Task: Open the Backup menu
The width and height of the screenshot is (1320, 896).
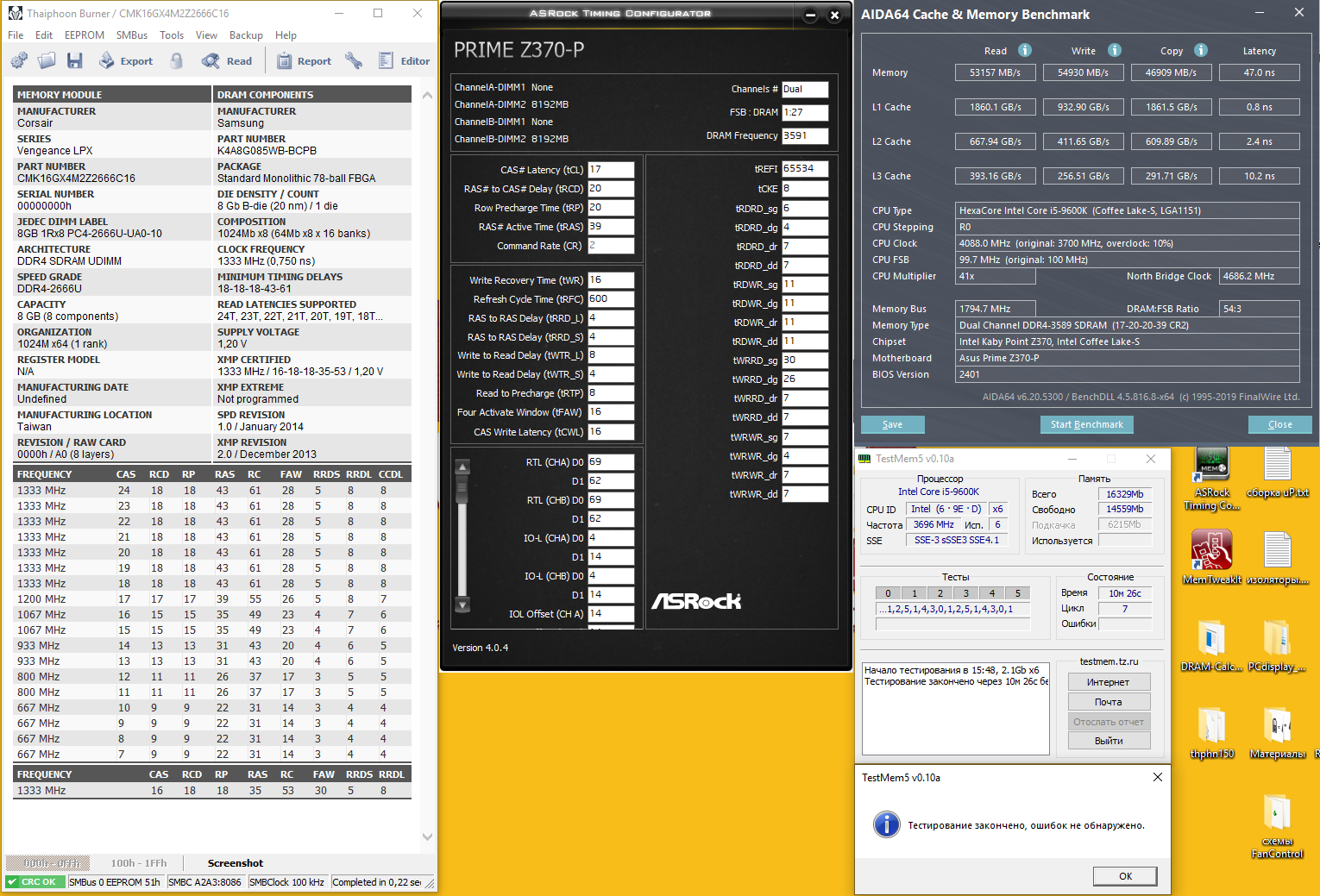Action: coord(246,35)
